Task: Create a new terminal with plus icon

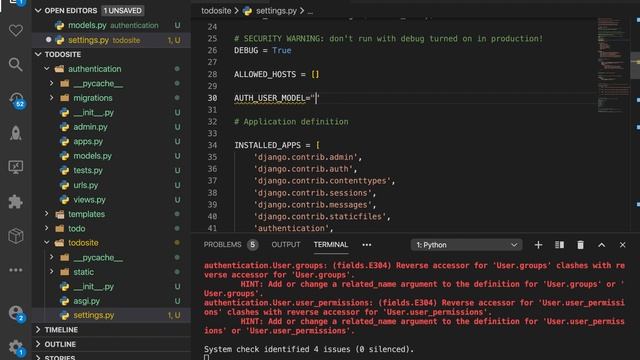Action: (538, 245)
